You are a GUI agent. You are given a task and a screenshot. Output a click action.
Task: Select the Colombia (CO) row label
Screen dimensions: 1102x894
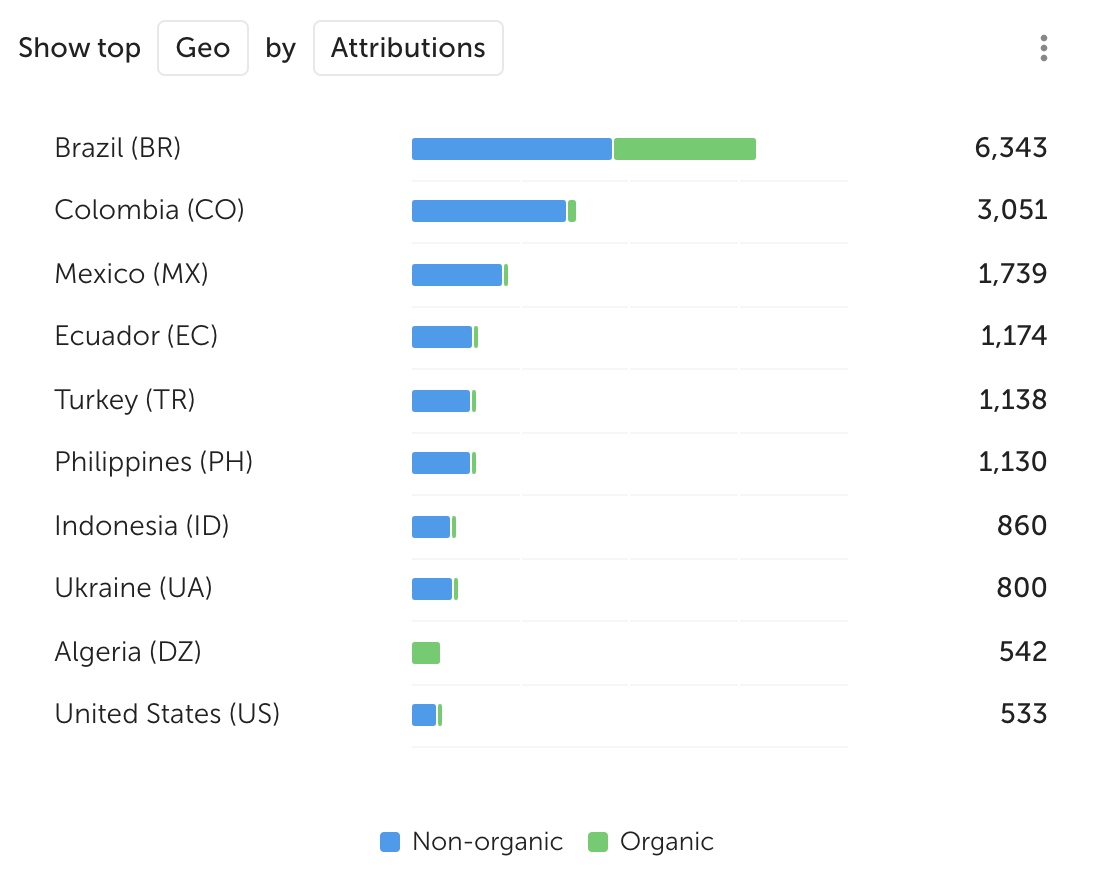150,211
